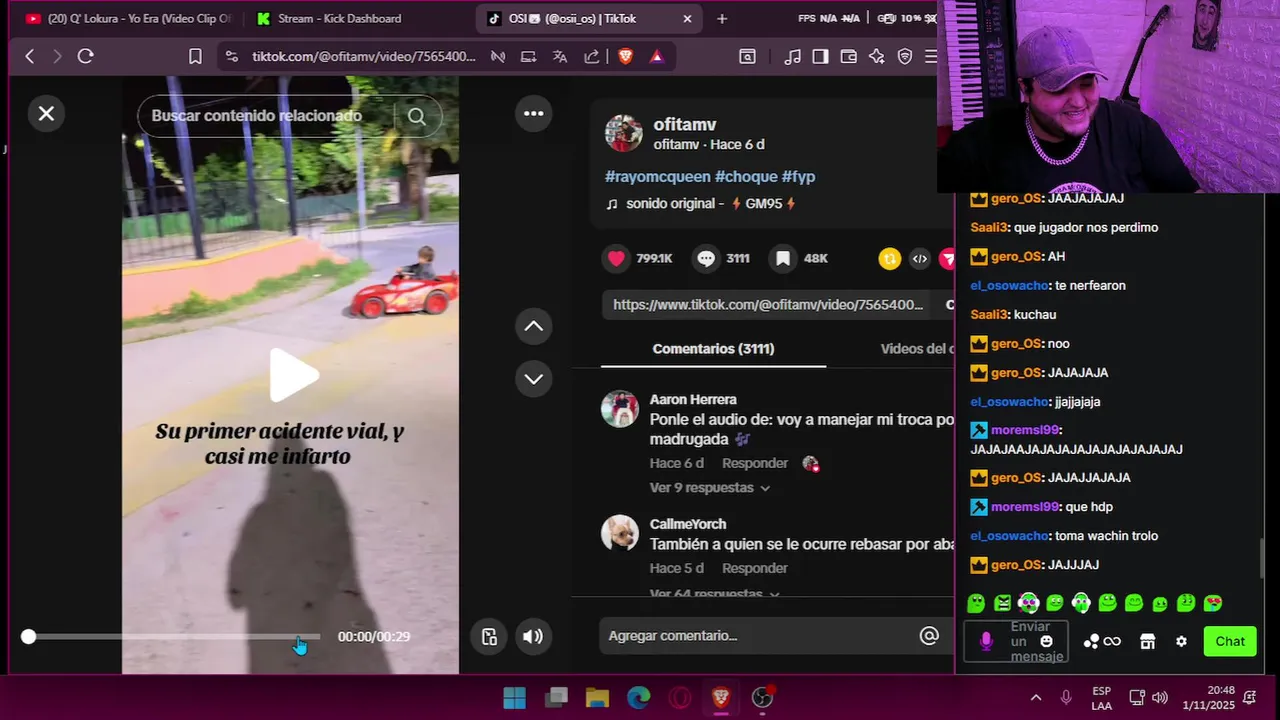Go to next video with down chevron
1280x720 pixels.
[x=534, y=379]
